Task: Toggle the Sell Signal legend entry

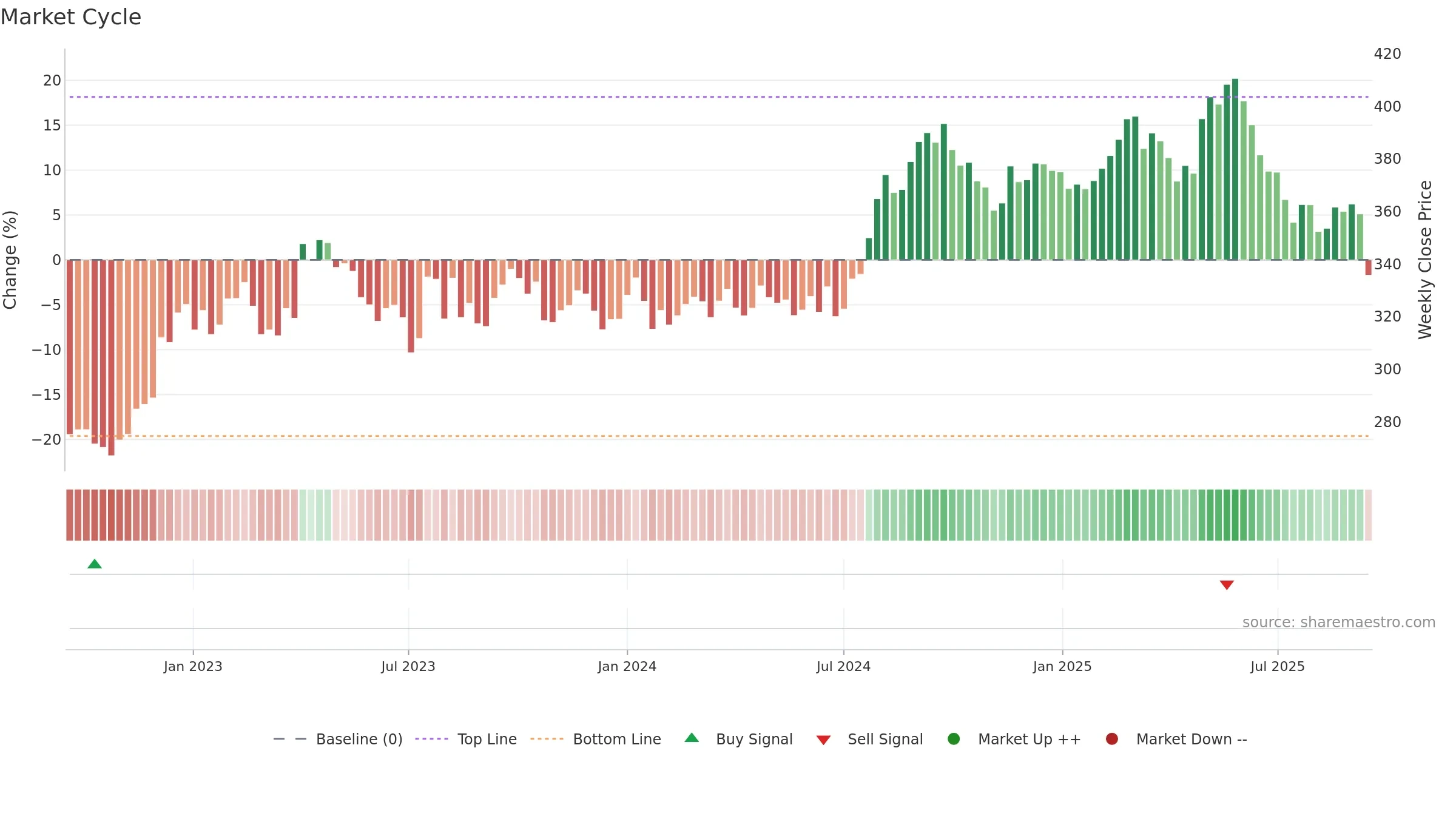Action: 869,739
